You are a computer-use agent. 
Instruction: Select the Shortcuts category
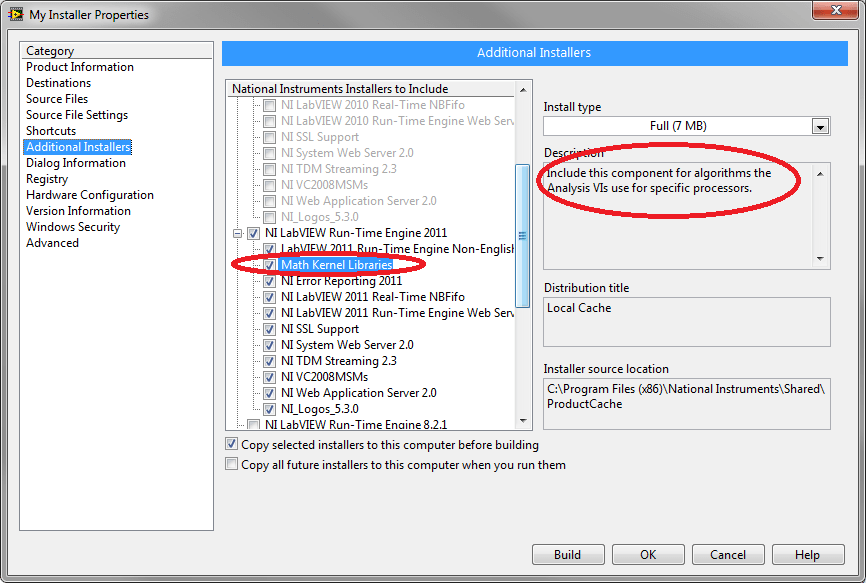[x=51, y=131]
